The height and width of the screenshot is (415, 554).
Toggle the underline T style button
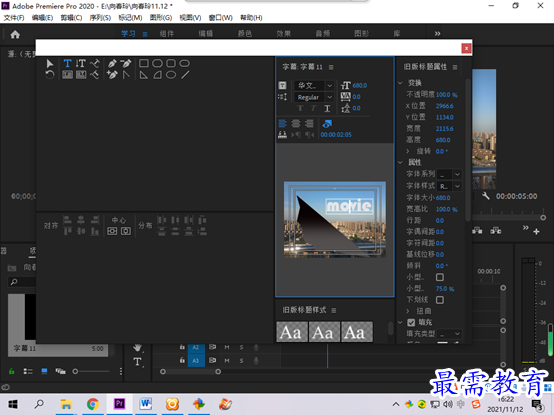(327, 108)
